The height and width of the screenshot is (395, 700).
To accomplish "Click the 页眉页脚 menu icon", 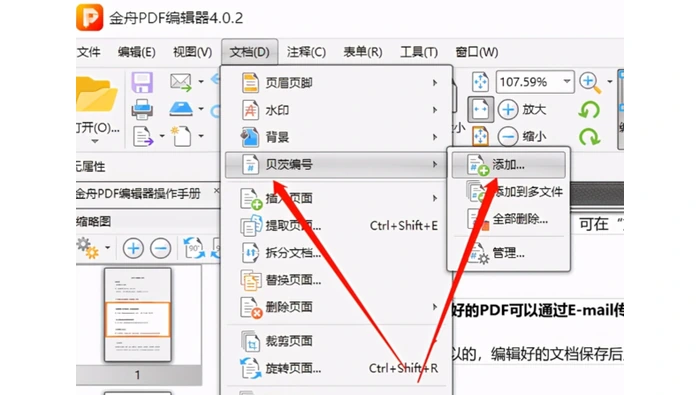I will pos(250,83).
